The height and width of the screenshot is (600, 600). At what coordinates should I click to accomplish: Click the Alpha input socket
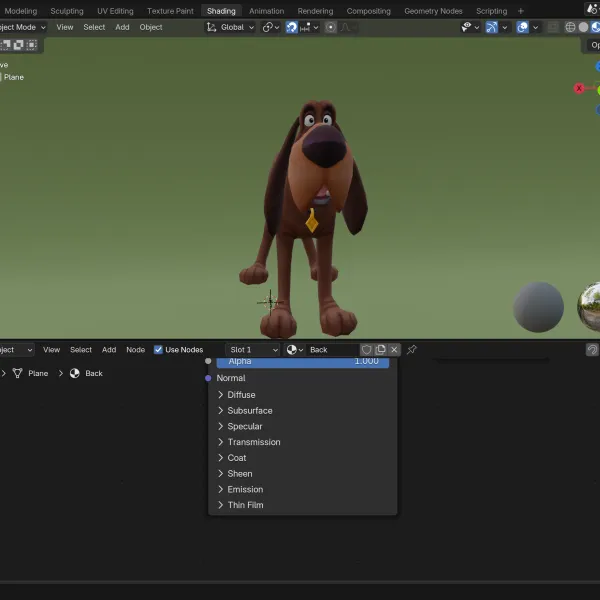(x=208, y=361)
